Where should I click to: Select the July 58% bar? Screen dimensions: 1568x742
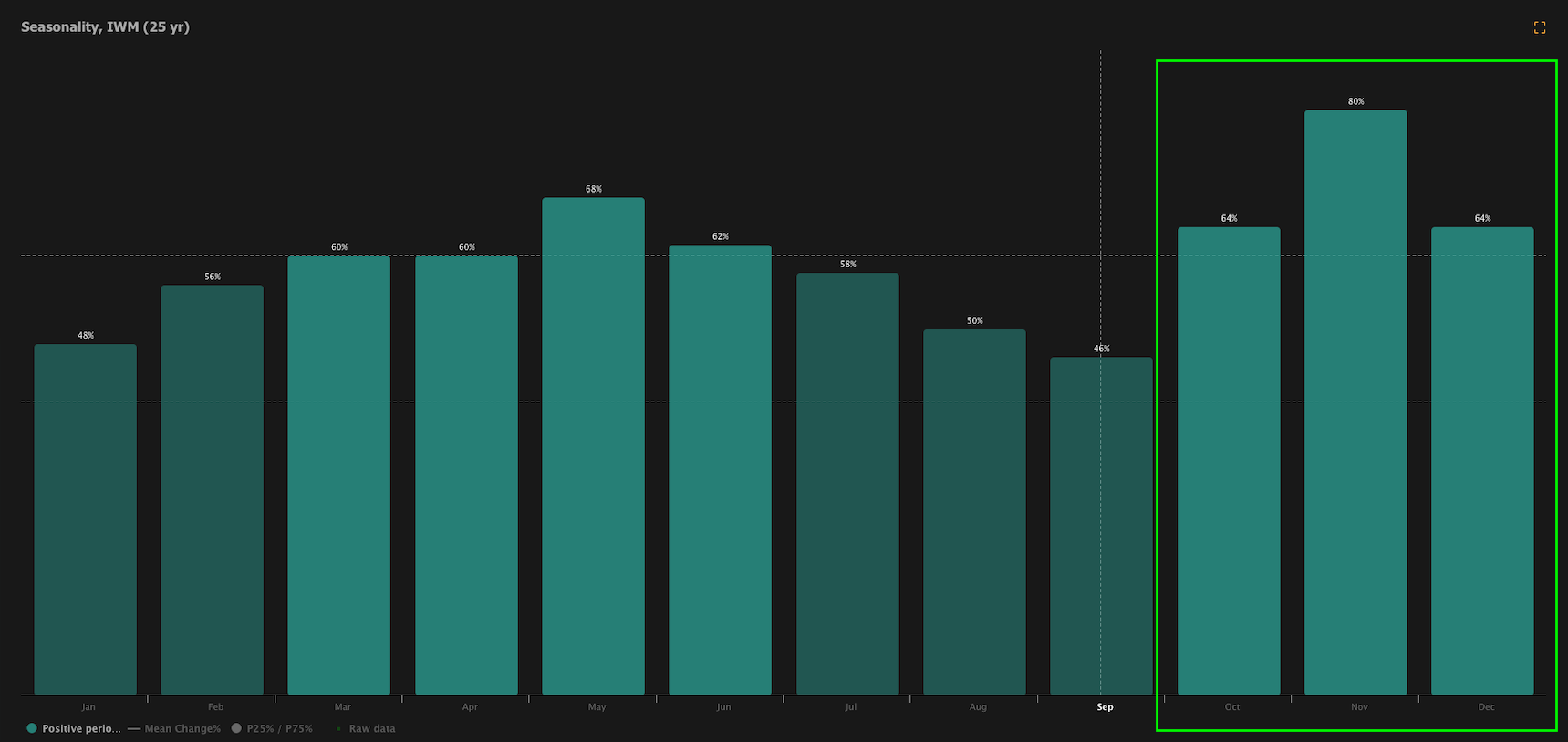847,484
